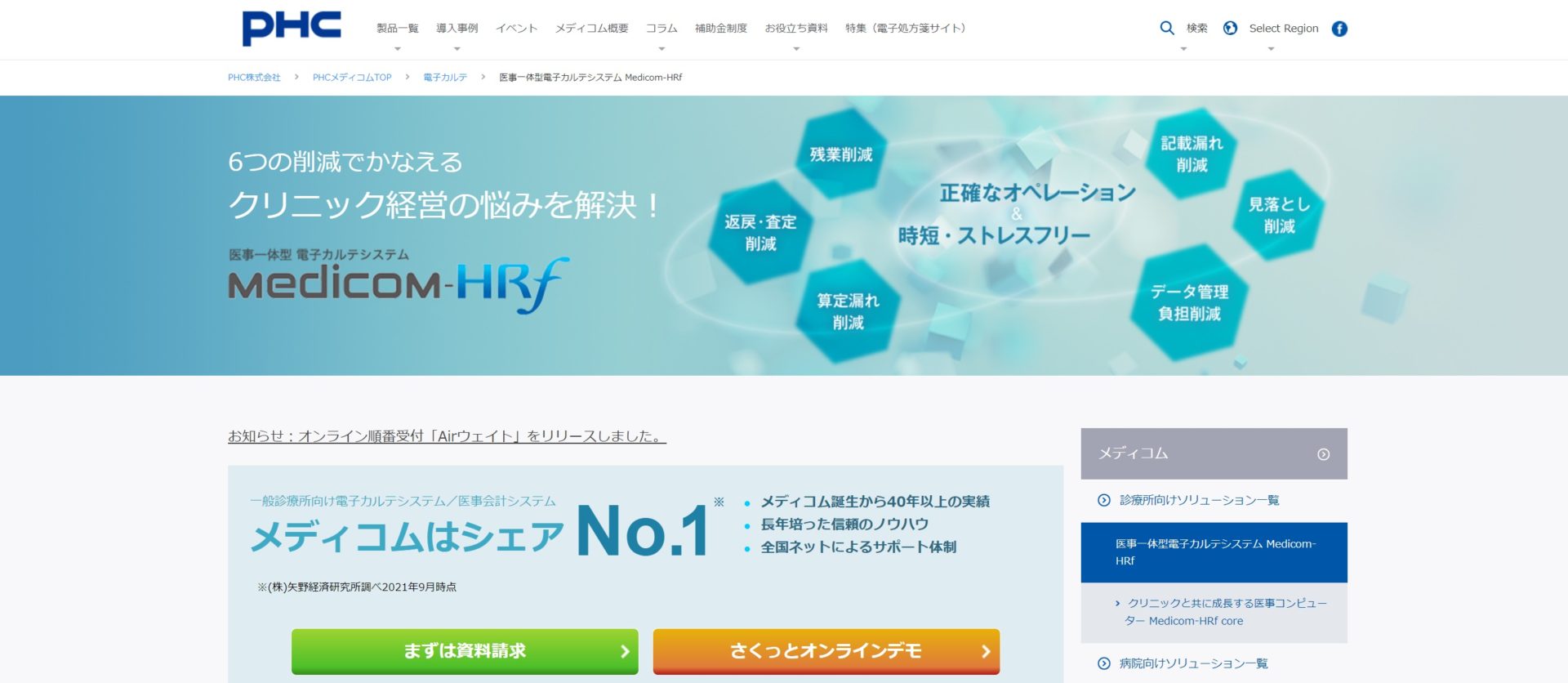The image size is (1568, 683).
Task: Open 導入事例 menu
Action: click(457, 28)
